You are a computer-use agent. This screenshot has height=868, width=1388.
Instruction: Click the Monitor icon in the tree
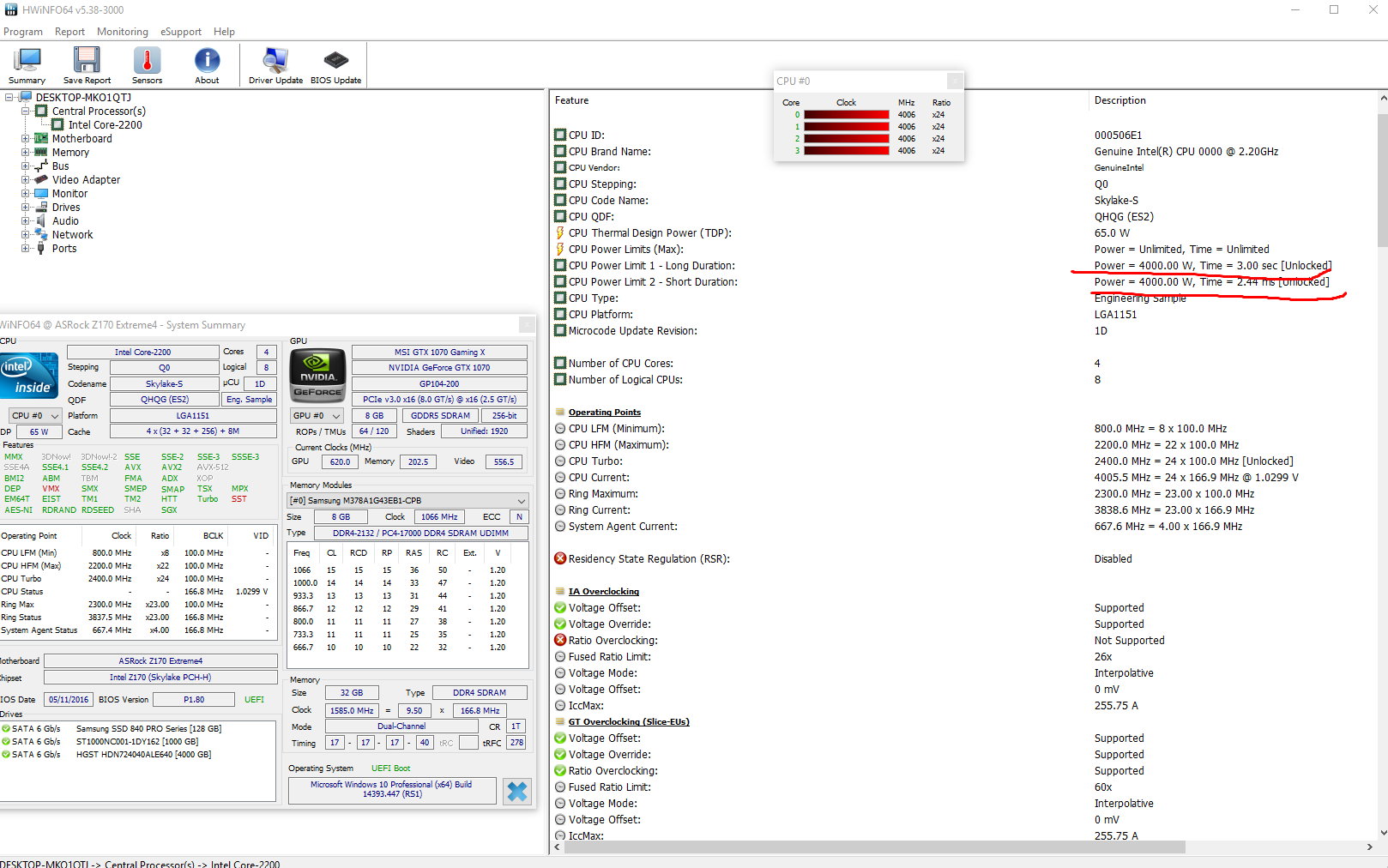pos(41,194)
